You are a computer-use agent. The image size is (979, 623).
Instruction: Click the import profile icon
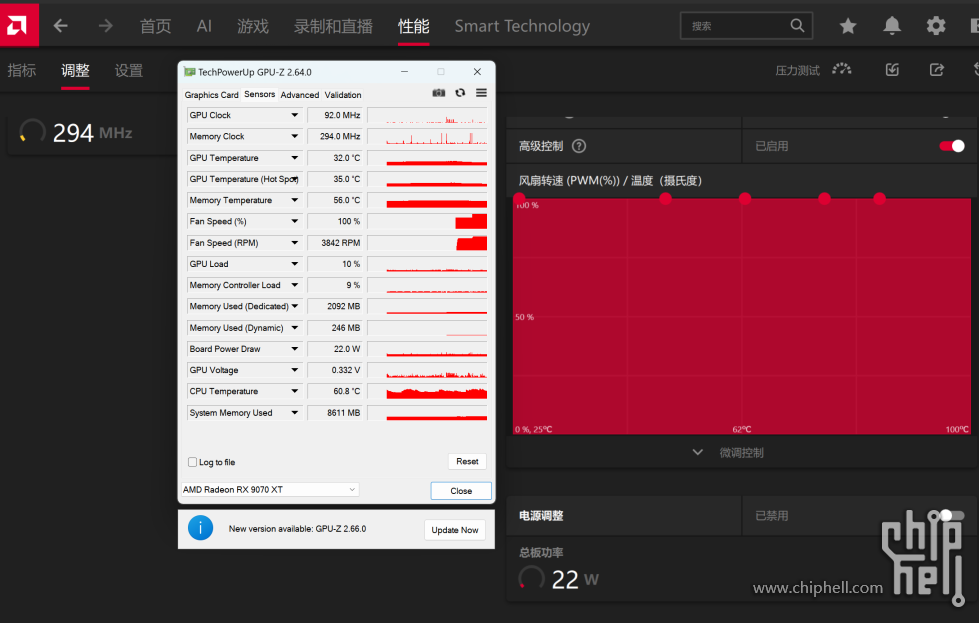[892, 69]
